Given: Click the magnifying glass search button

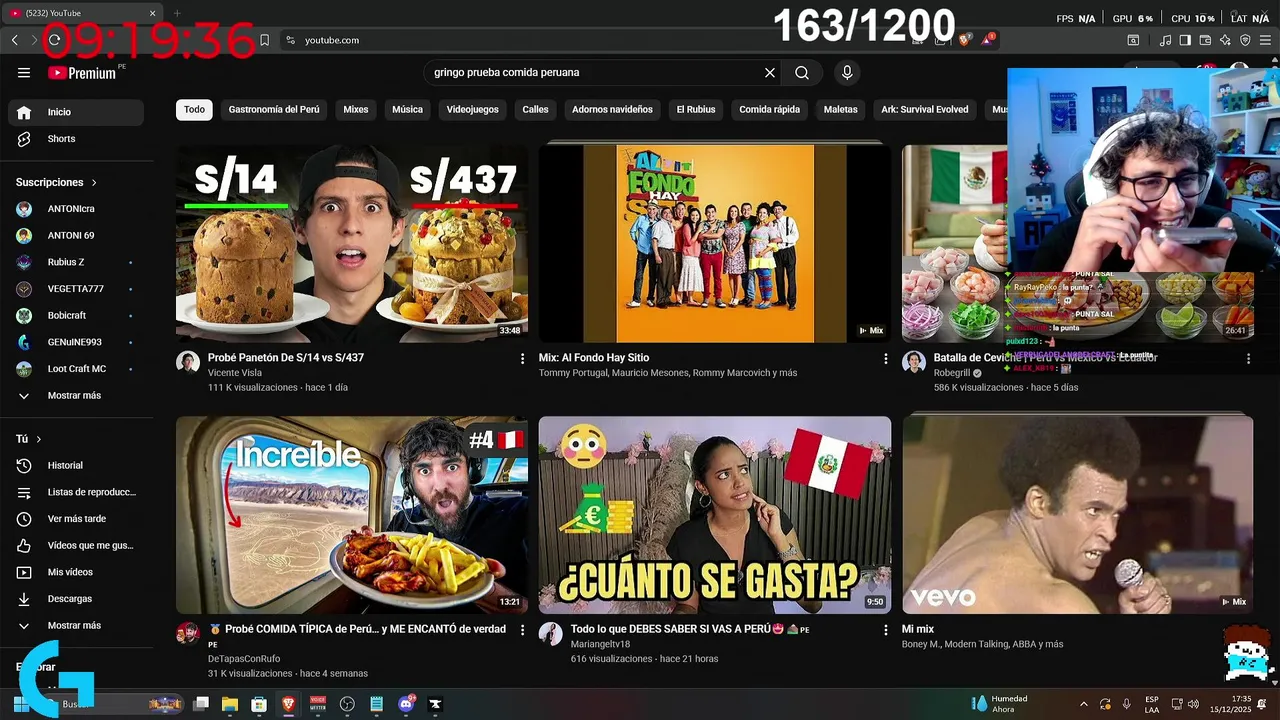Looking at the screenshot, I should point(802,73).
